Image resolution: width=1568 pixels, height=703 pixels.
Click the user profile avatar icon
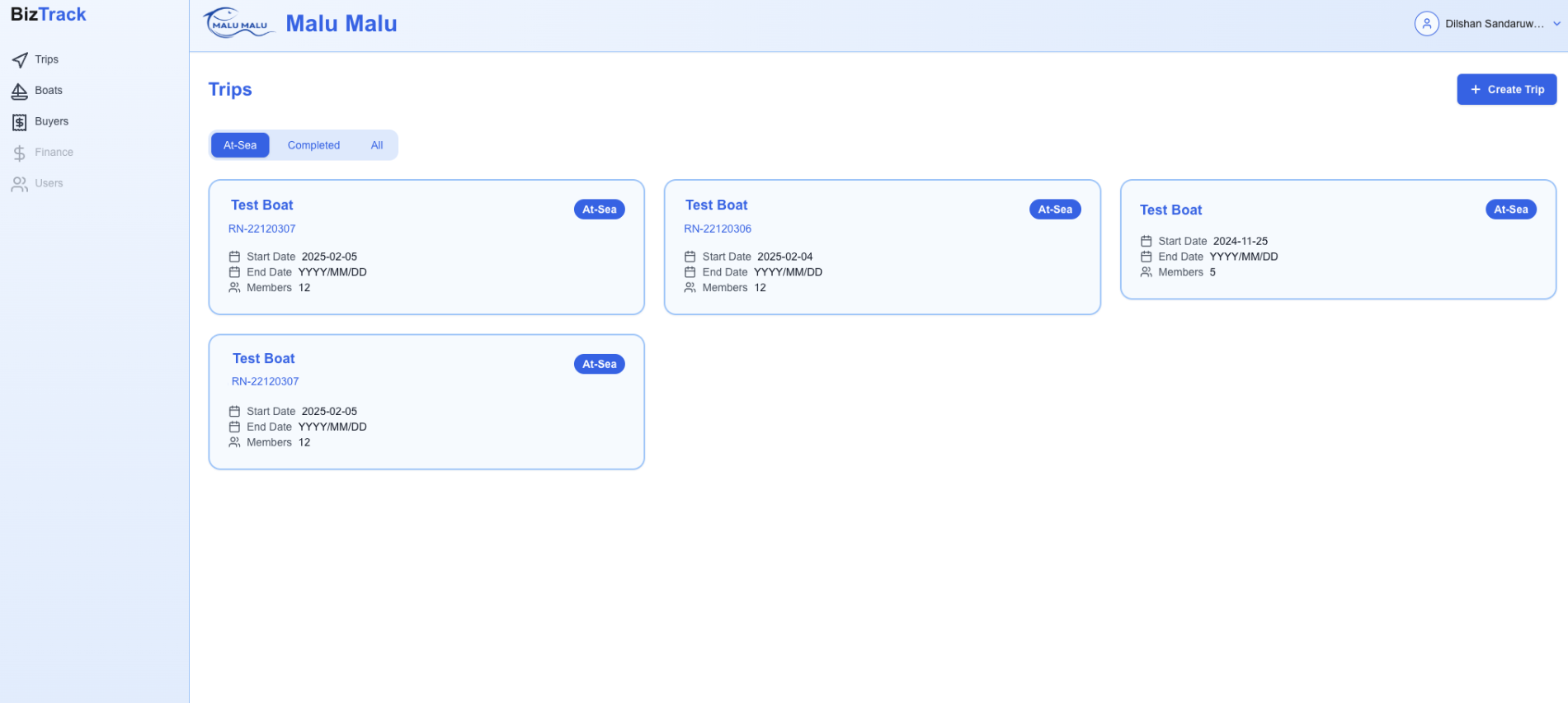pos(1426,24)
